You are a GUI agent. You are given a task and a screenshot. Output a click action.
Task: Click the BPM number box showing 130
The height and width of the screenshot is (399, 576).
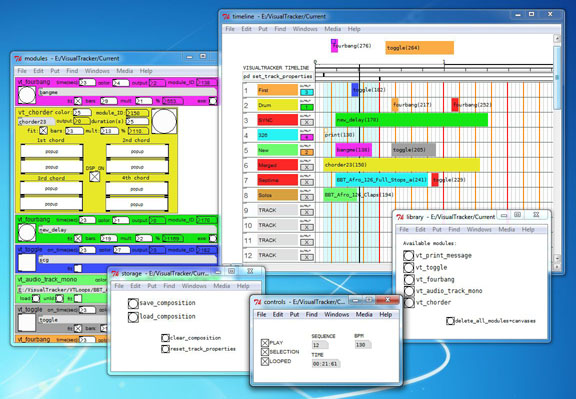click(x=363, y=345)
